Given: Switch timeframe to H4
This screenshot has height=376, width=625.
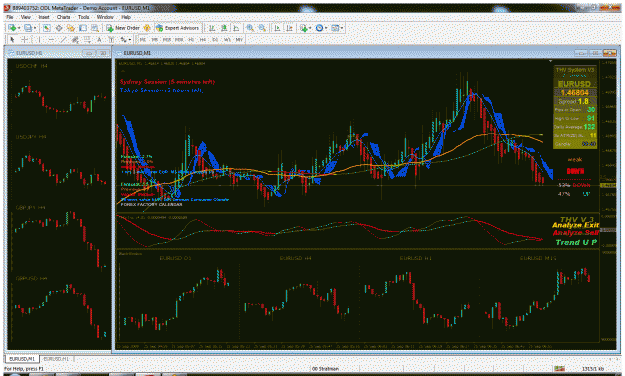Looking at the screenshot, I should pyautogui.click(x=203, y=39).
